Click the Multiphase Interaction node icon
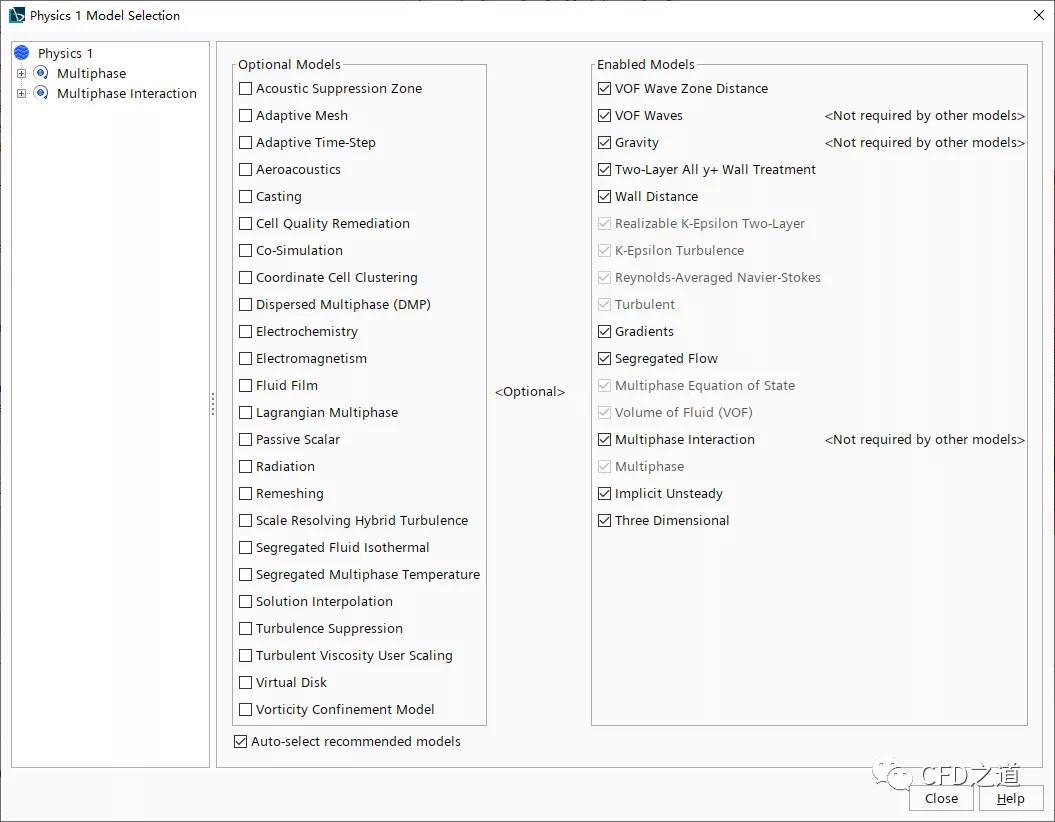This screenshot has width=1055, height=822. click(x=41, y=93)
